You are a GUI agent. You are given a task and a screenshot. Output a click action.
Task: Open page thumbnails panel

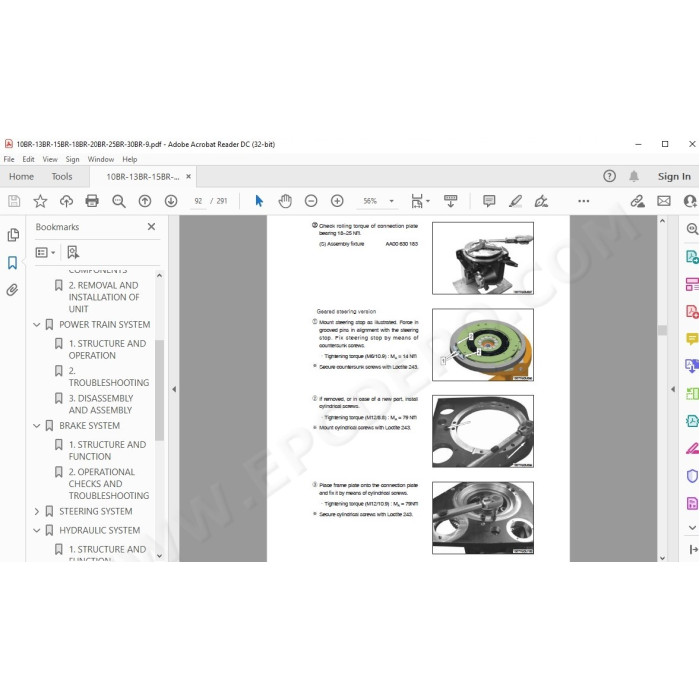coord(13,235)
